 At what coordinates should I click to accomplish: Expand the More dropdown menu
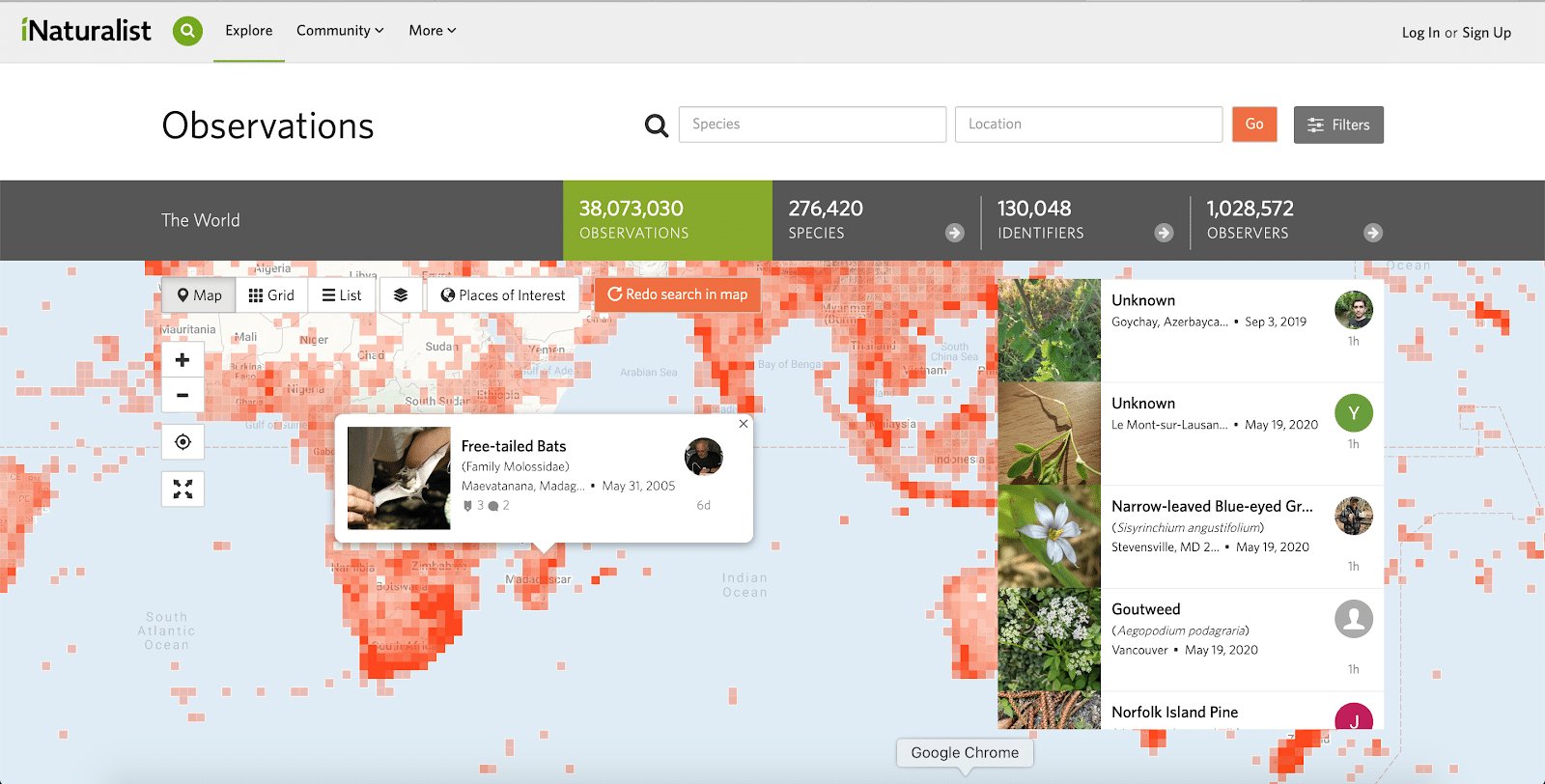point(432,31)
